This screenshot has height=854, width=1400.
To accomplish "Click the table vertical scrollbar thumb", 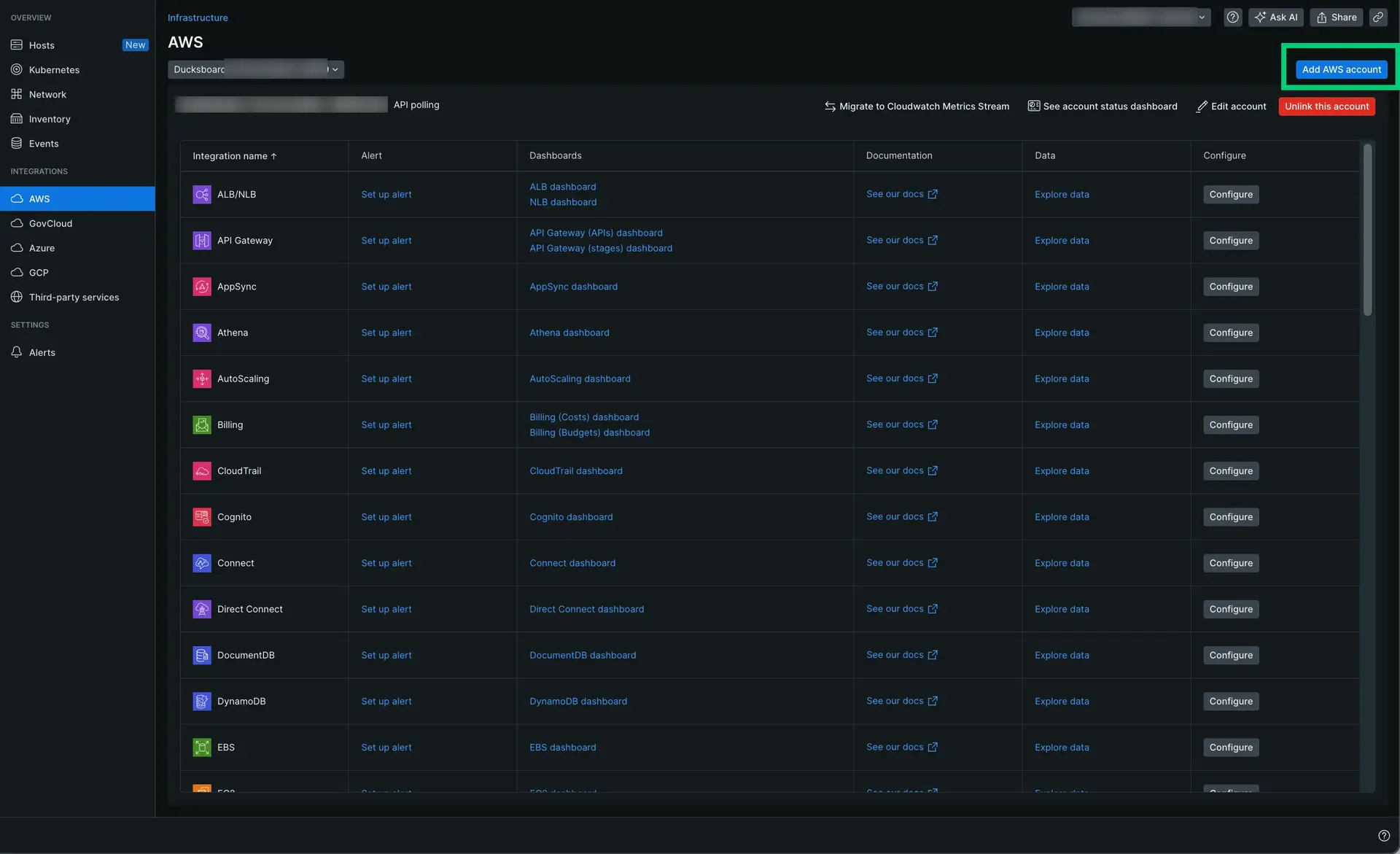I will tap(1367, 230).
